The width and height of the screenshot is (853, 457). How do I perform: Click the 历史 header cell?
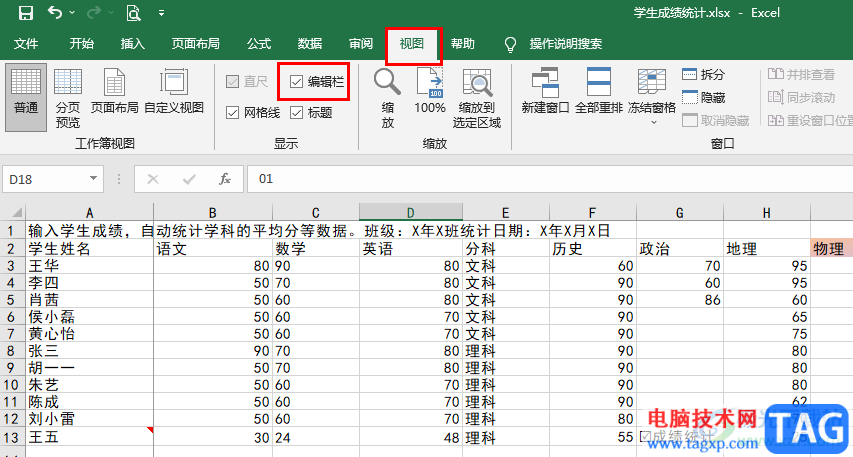[x=593, y=249]
